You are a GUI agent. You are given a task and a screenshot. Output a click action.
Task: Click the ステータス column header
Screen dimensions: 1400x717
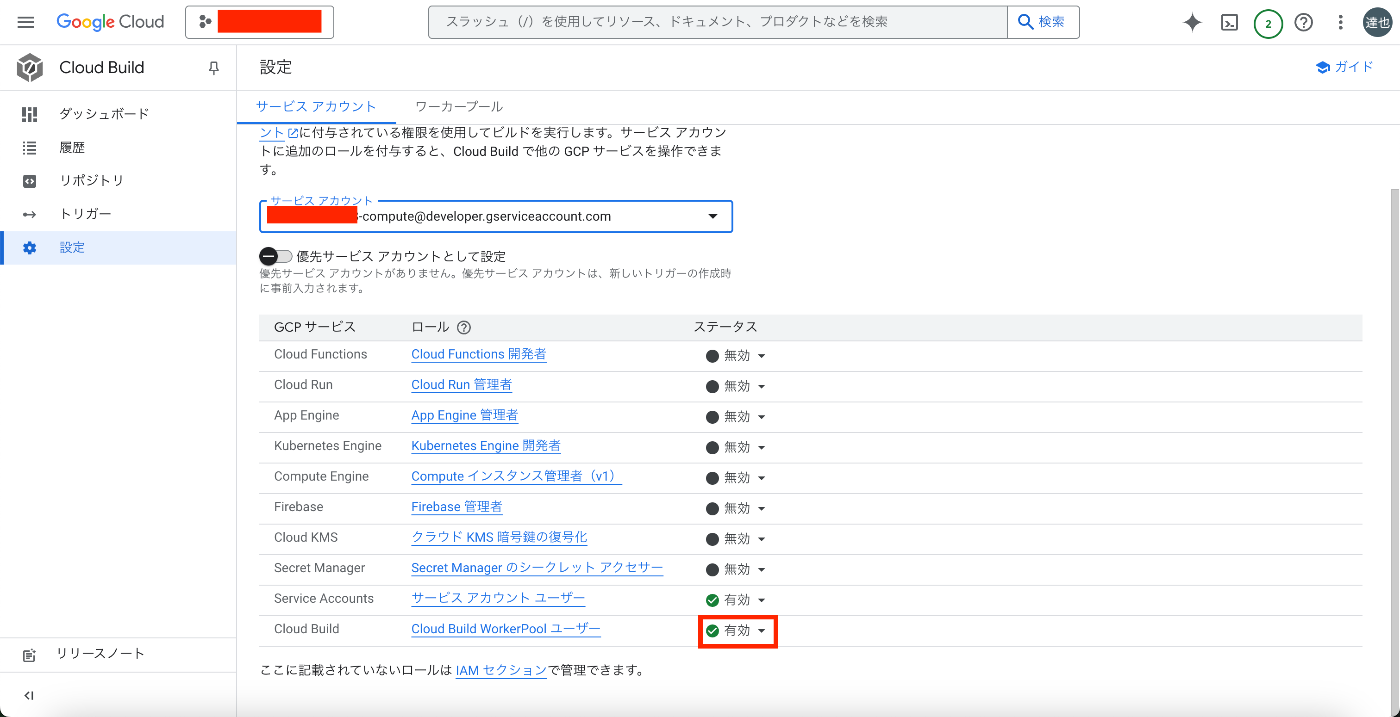click(725, 327)
